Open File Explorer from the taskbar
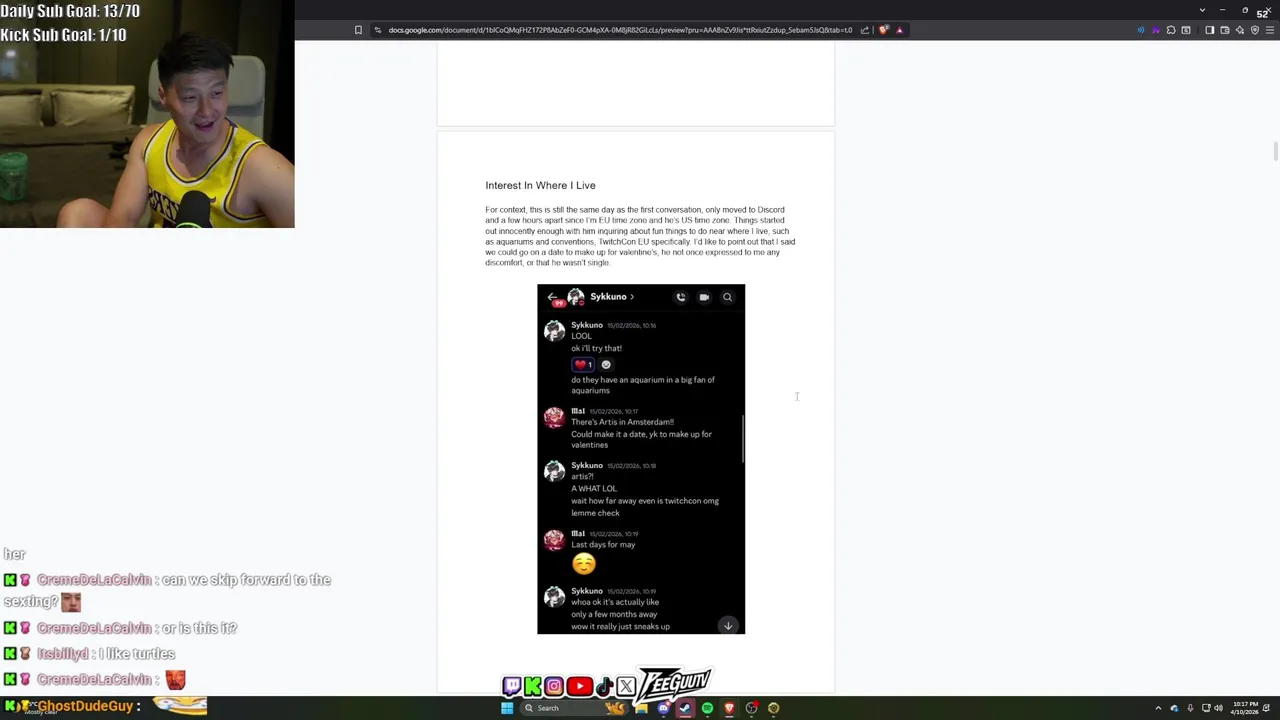 [641, 708]
